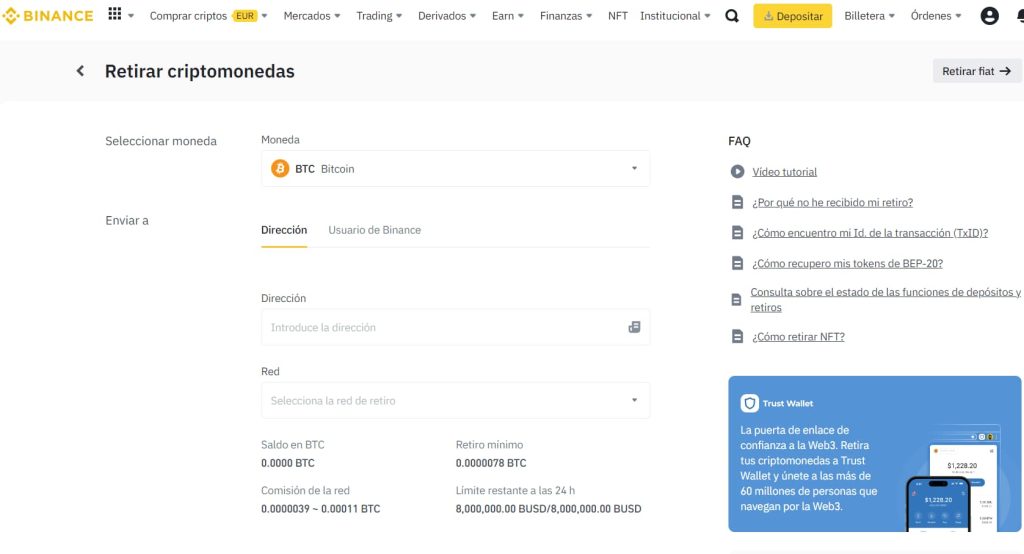The width and height of the screenshot is (1024, 554).
Task: Click the address book icon in Dirección field
Action: [x=634, y=327]
